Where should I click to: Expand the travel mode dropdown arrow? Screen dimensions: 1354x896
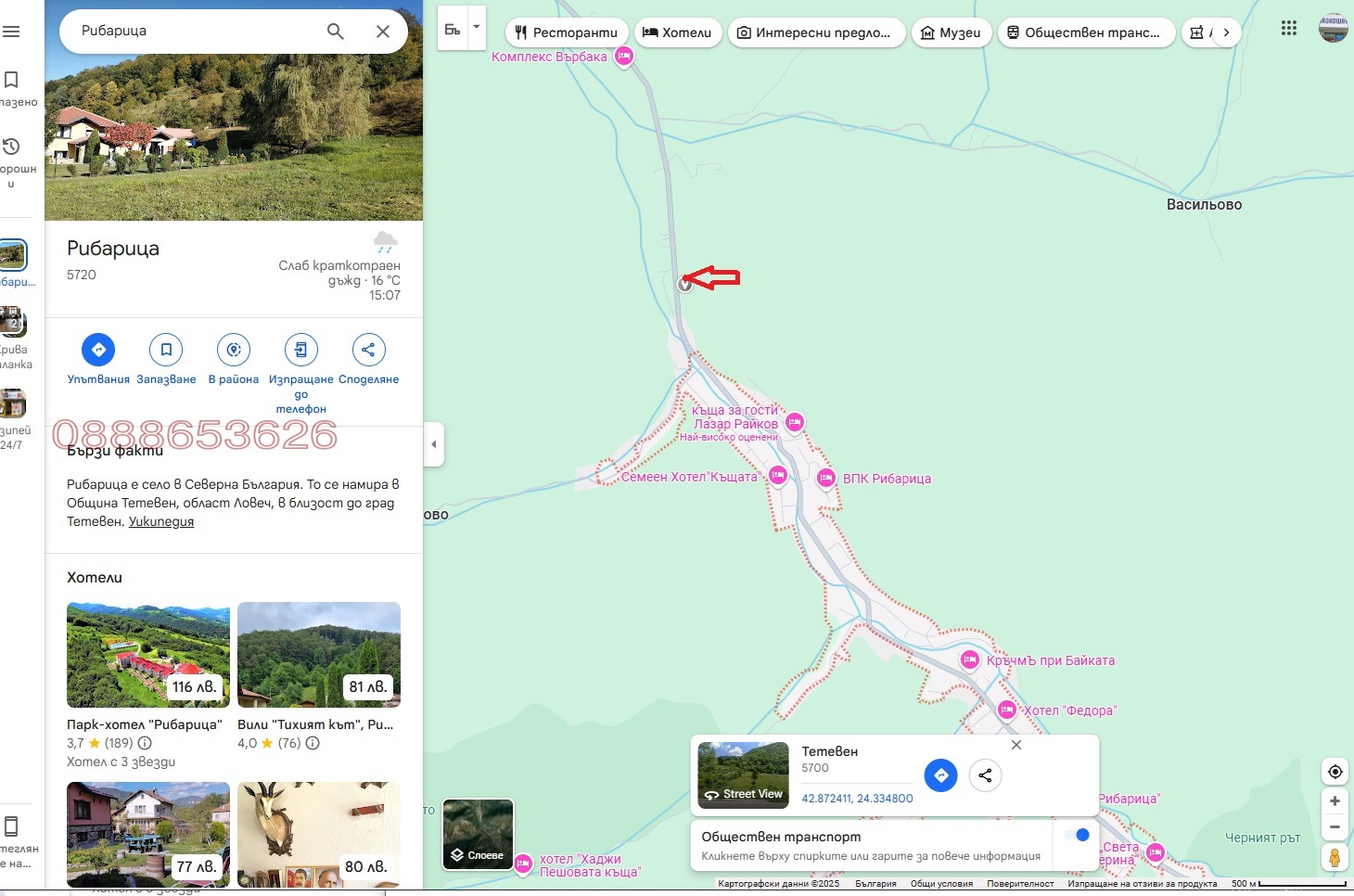click(x=477, y=27)
